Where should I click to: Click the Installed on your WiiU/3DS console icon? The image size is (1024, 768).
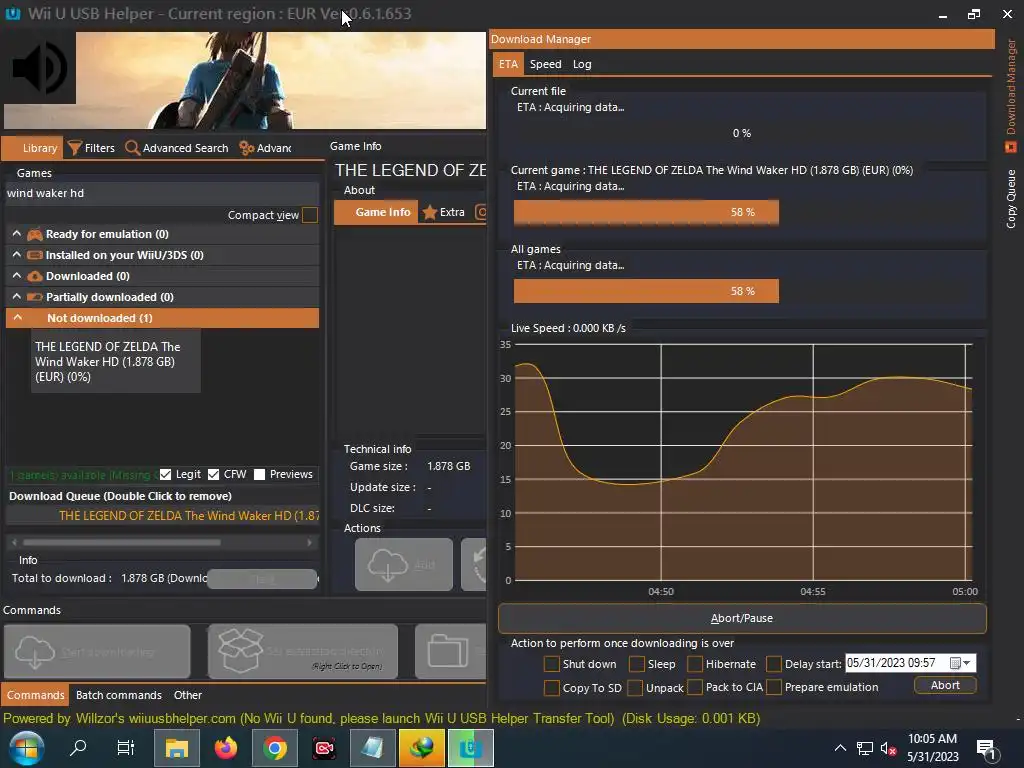click(35, 255)
